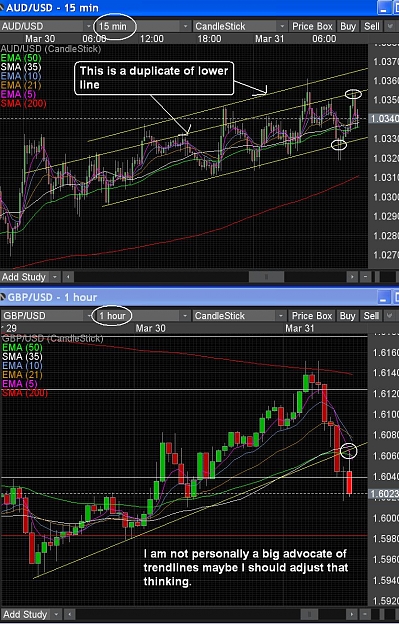The image size is (399, 625).
Task: Select EMA (21) legend in AUD/USD chart
Action: pos(21,85)
